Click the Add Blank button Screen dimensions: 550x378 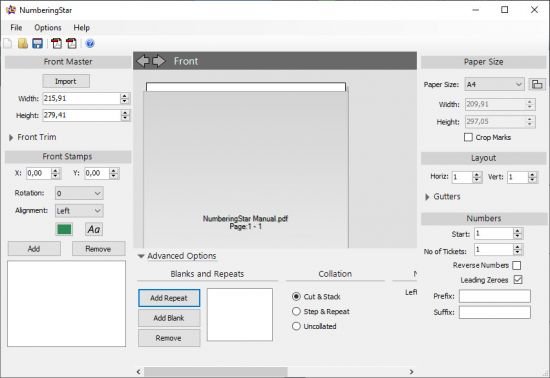pos(169,318)
